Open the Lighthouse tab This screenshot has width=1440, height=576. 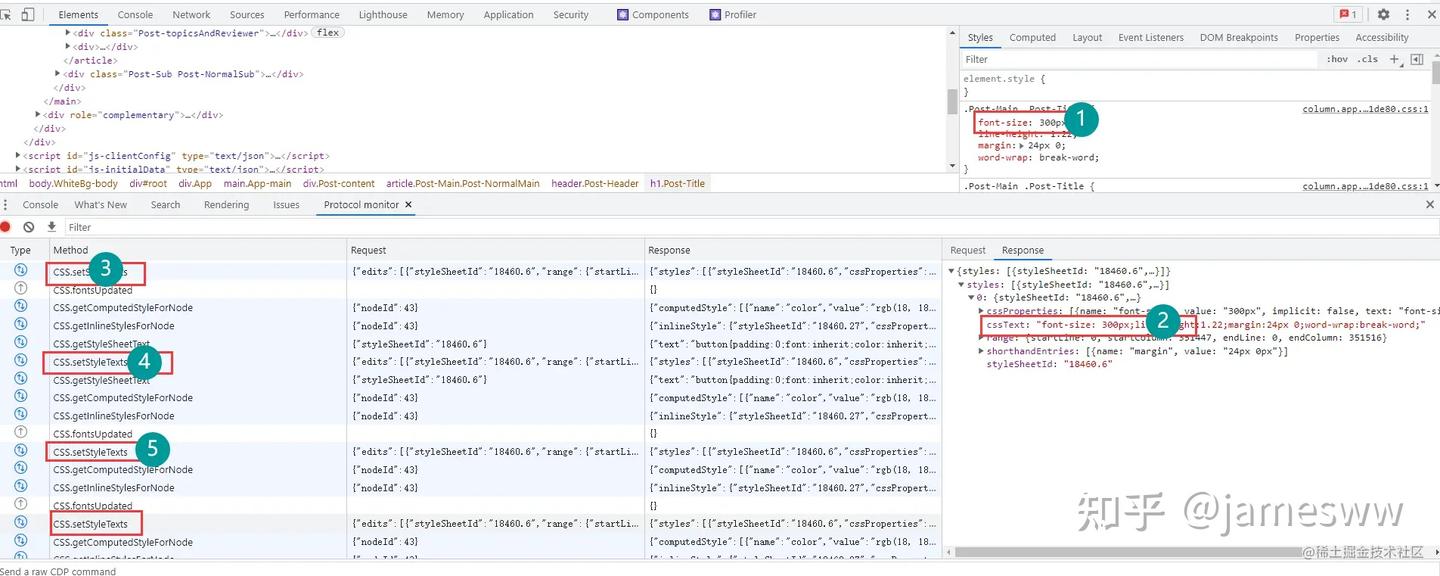tap(383, 15)
